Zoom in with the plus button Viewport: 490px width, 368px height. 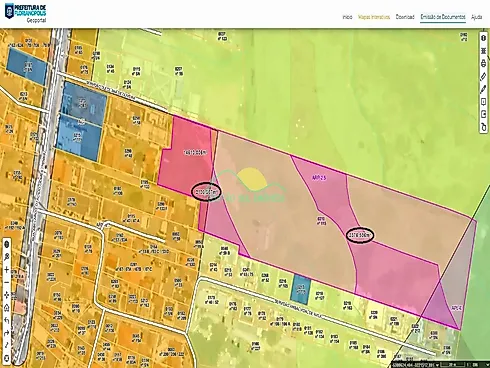[x=7, y=270]
